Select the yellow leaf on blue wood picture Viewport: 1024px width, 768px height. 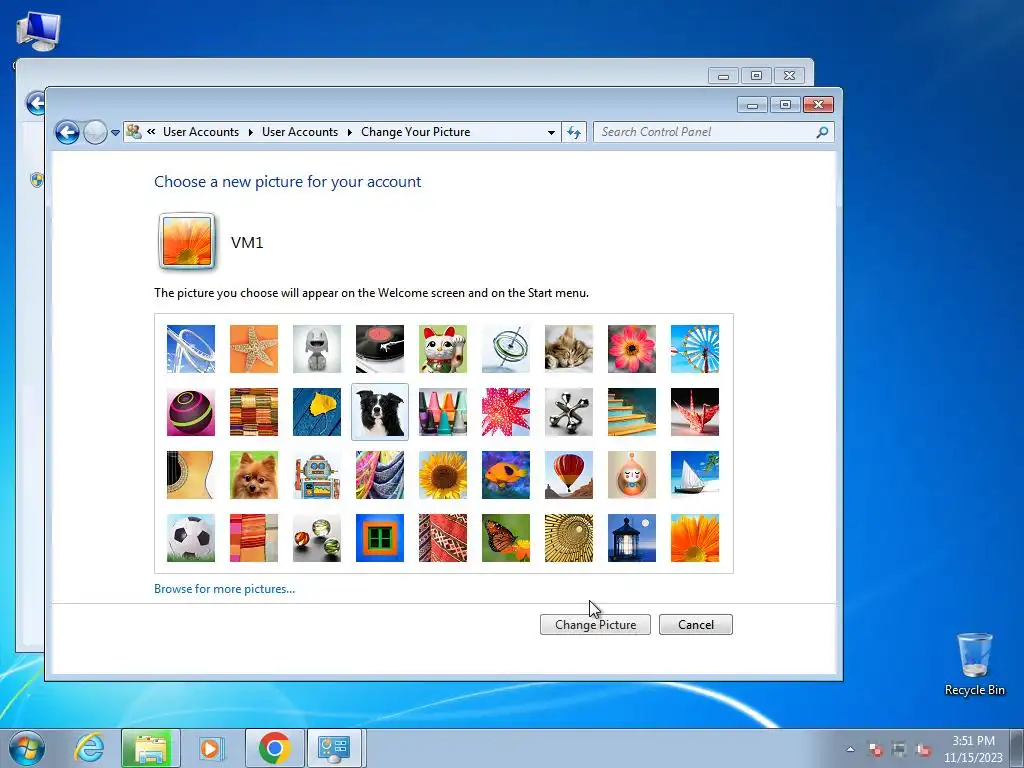[x=317, y=412]
